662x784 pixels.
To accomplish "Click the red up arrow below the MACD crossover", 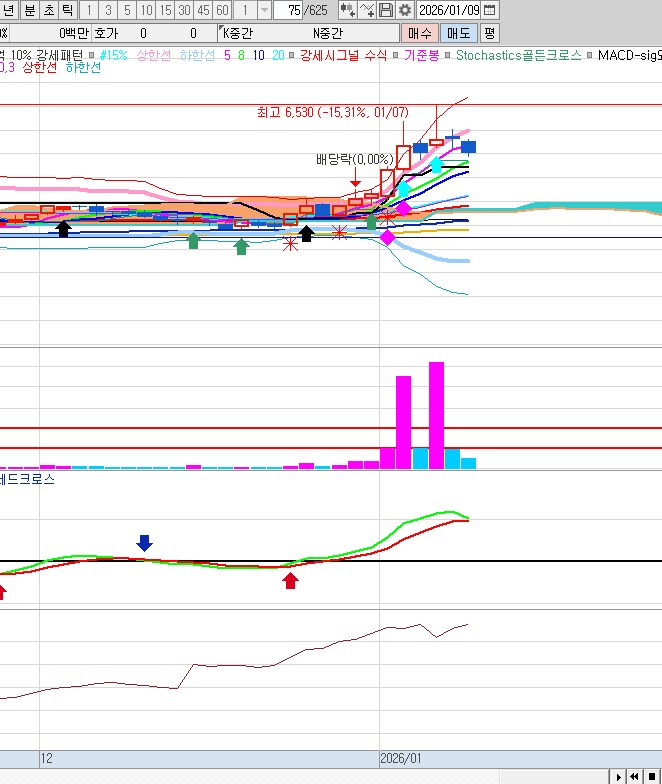I will [x=290, y=580].
